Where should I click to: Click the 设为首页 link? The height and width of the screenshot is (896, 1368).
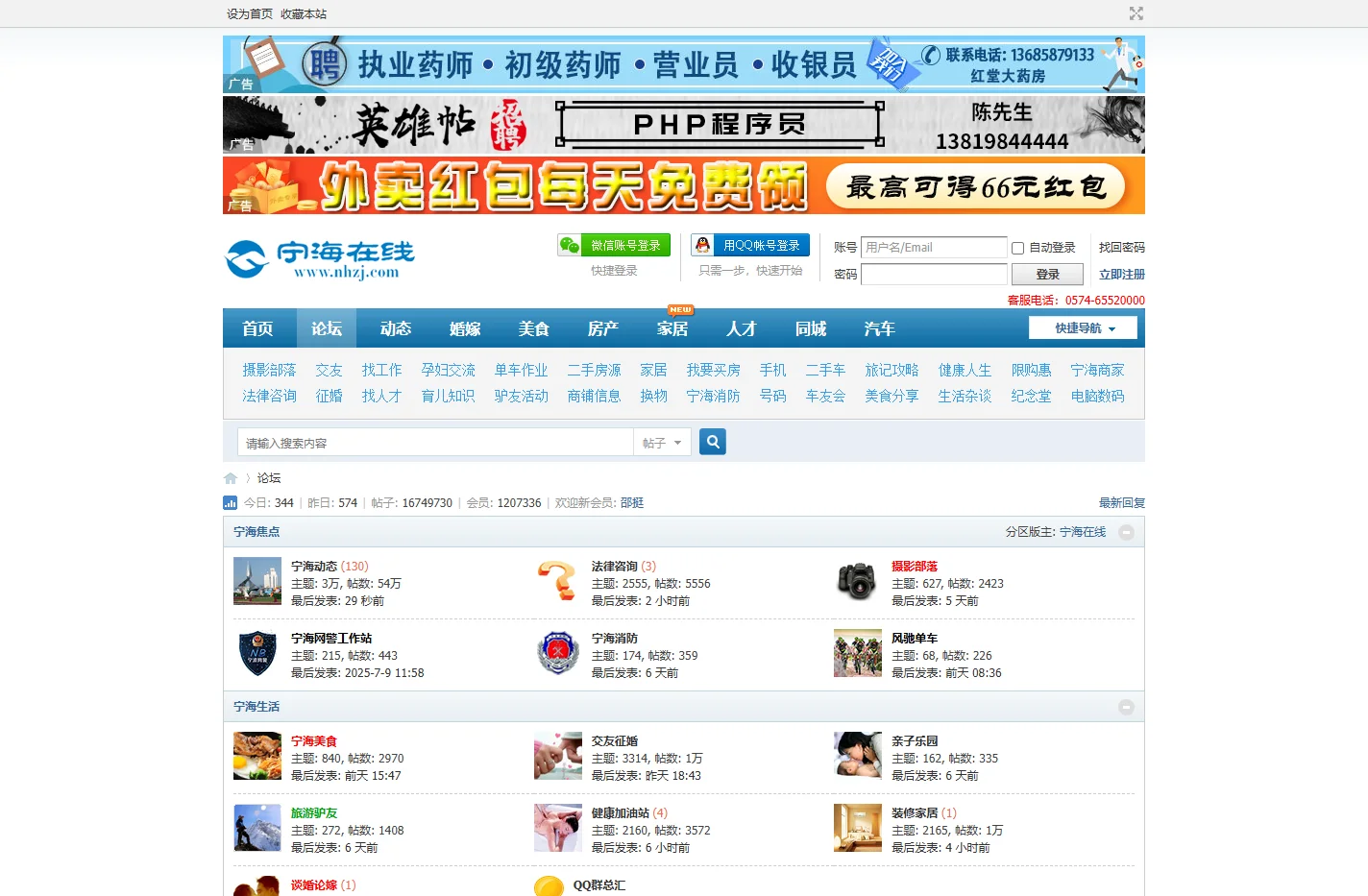[x=250, y=14]
